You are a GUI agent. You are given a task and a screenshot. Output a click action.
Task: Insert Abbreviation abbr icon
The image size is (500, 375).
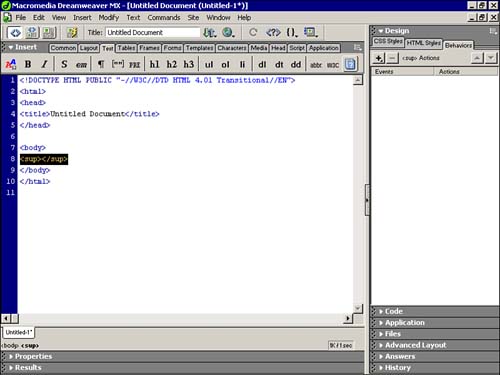coord(316,65)
